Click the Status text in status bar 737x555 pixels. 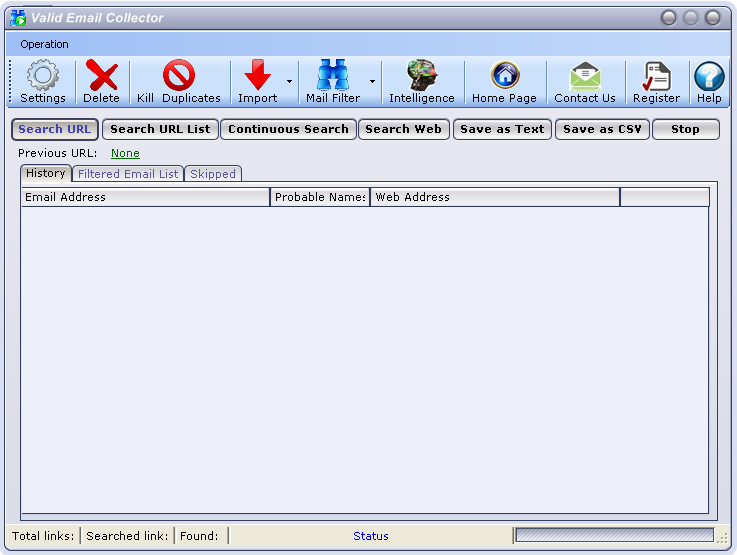(371, 536)
